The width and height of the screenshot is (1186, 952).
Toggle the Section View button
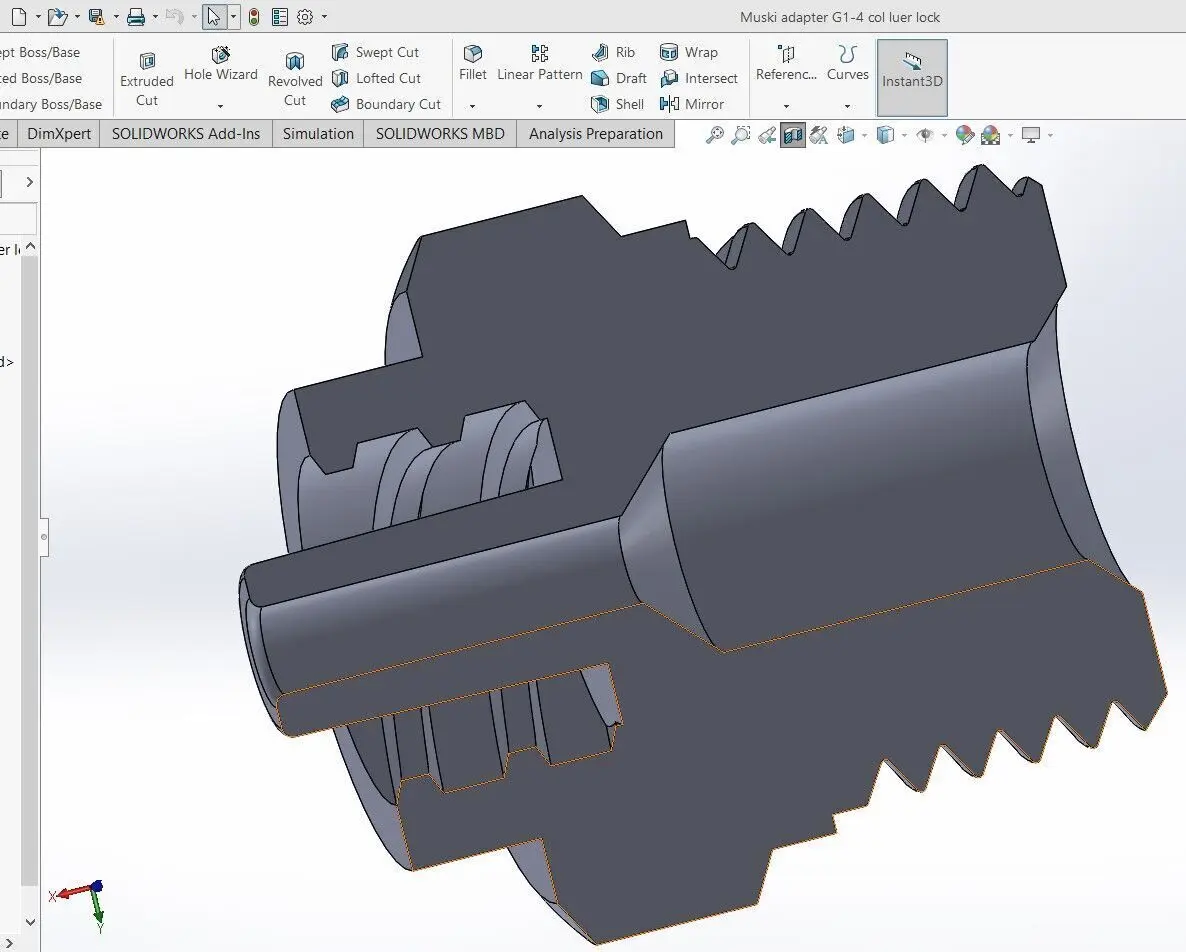(793, 135)
